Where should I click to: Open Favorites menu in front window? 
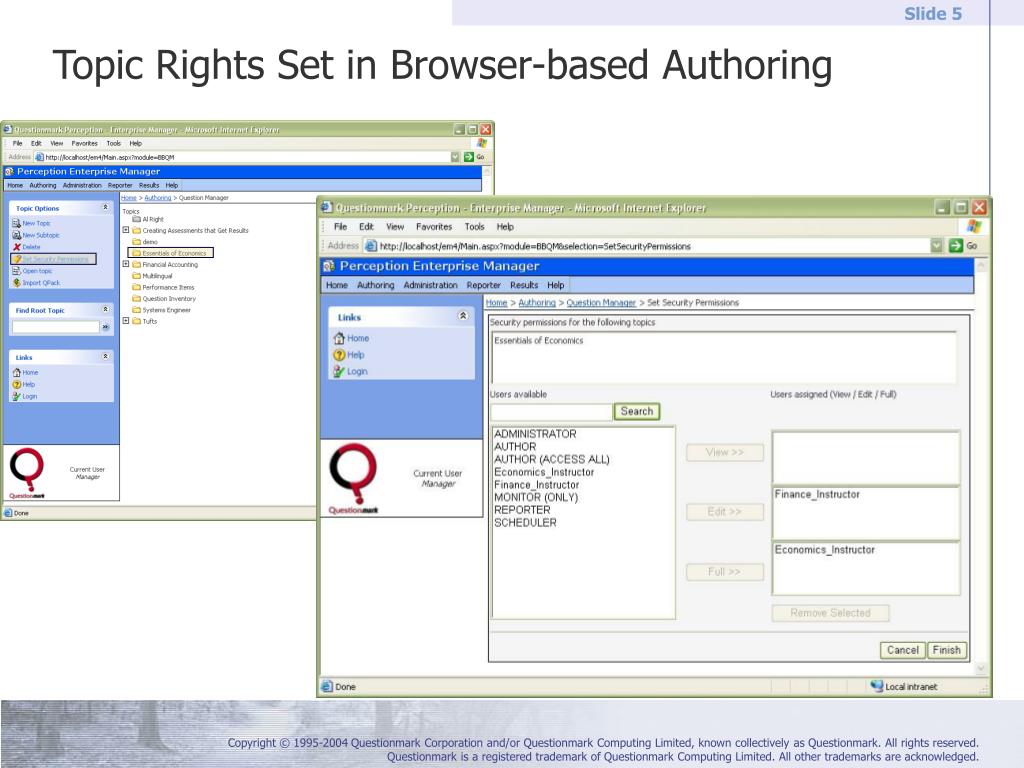(434, 227)
